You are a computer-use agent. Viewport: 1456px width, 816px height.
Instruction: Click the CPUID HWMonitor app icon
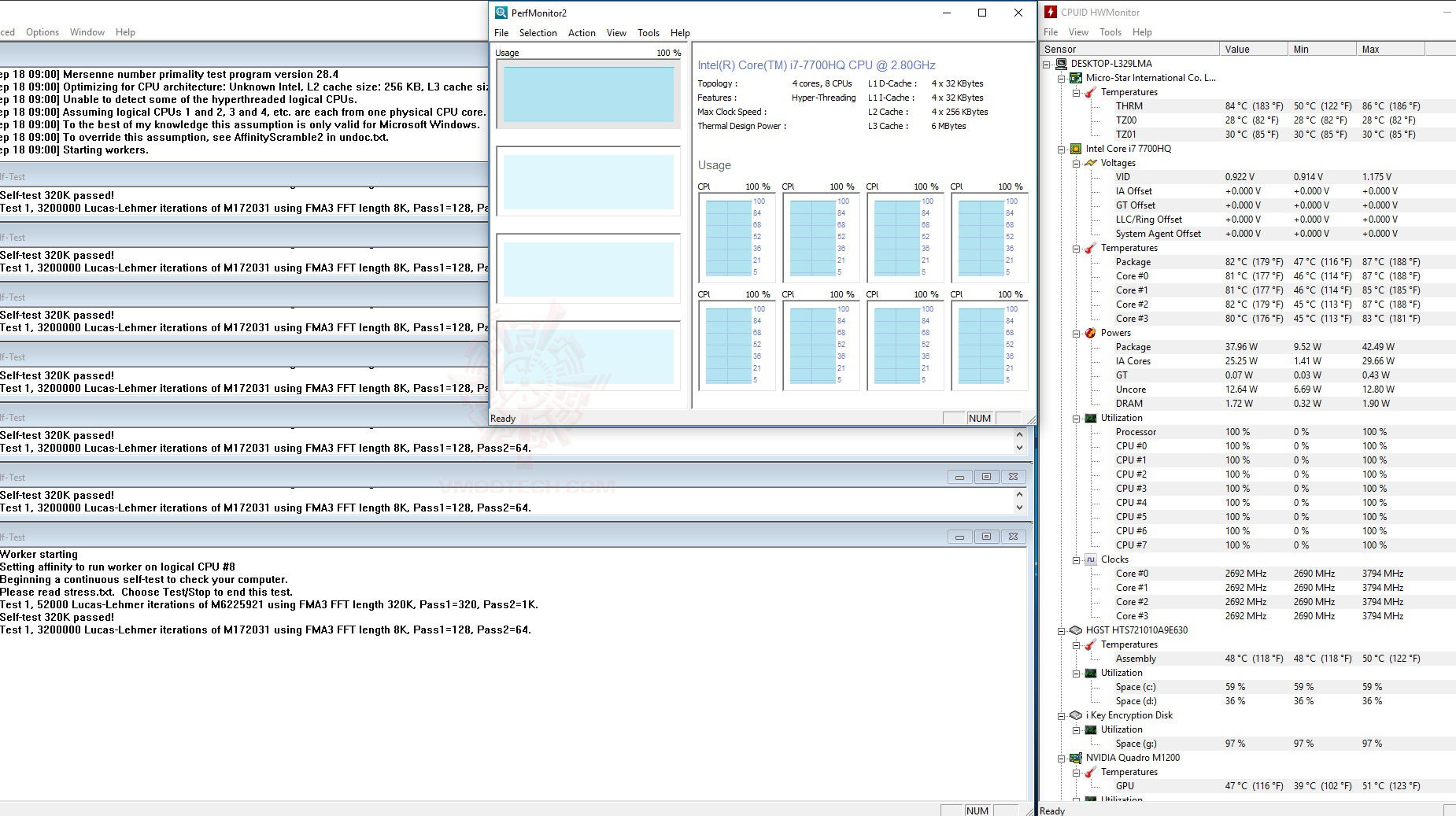tap(1050, 12)
